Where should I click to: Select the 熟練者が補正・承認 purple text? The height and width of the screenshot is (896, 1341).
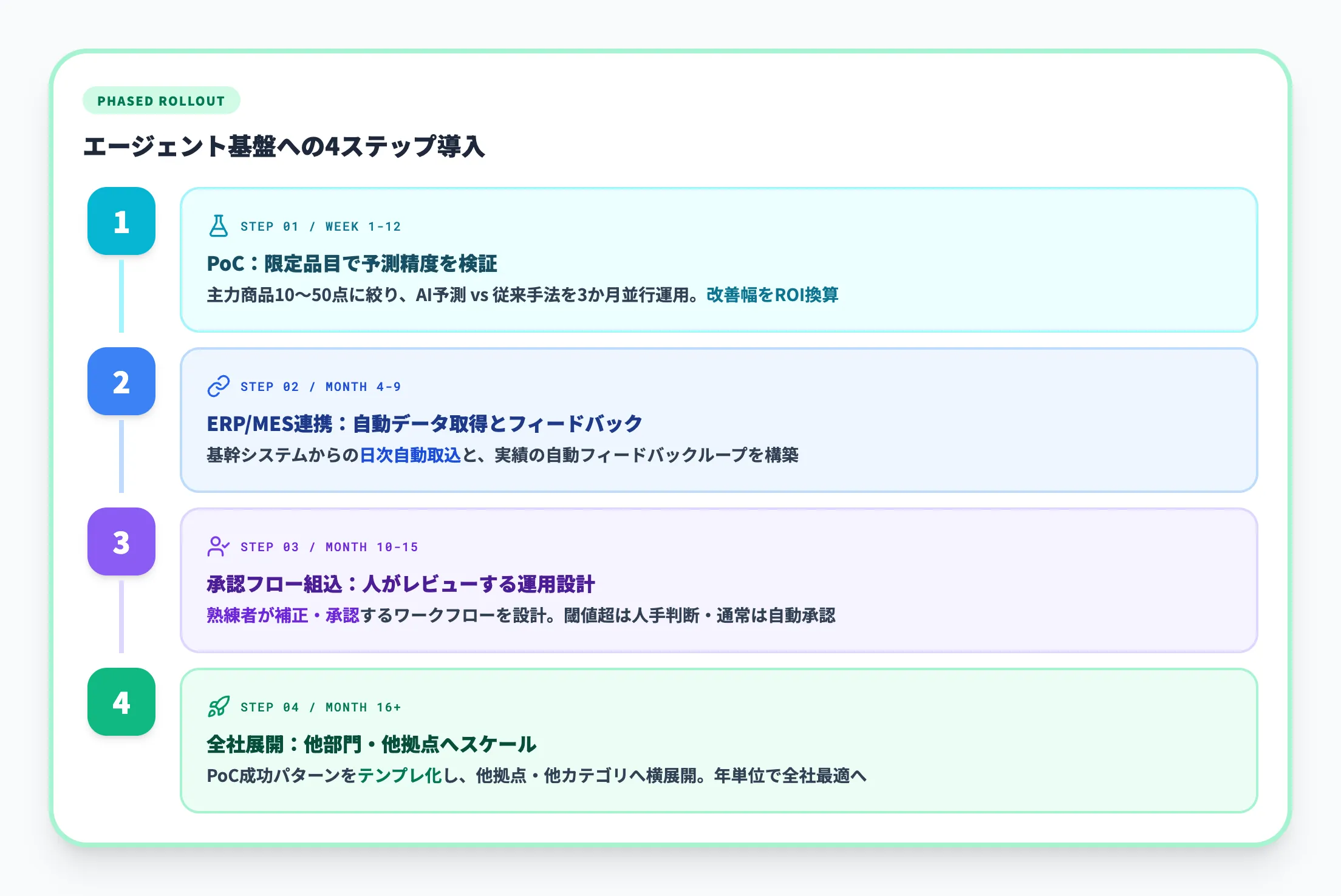coord(282,615)
